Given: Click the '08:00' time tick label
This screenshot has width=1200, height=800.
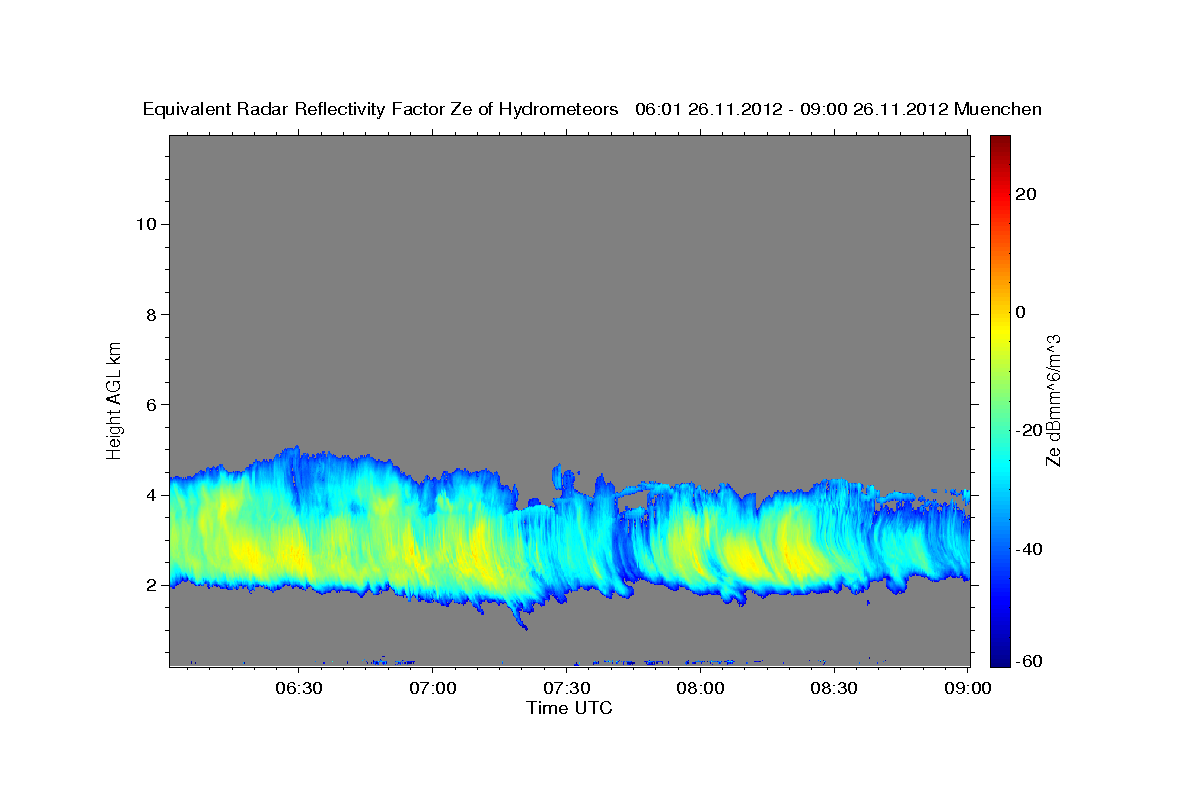Looking at the screenshot, I should click(x=700, y=688).
